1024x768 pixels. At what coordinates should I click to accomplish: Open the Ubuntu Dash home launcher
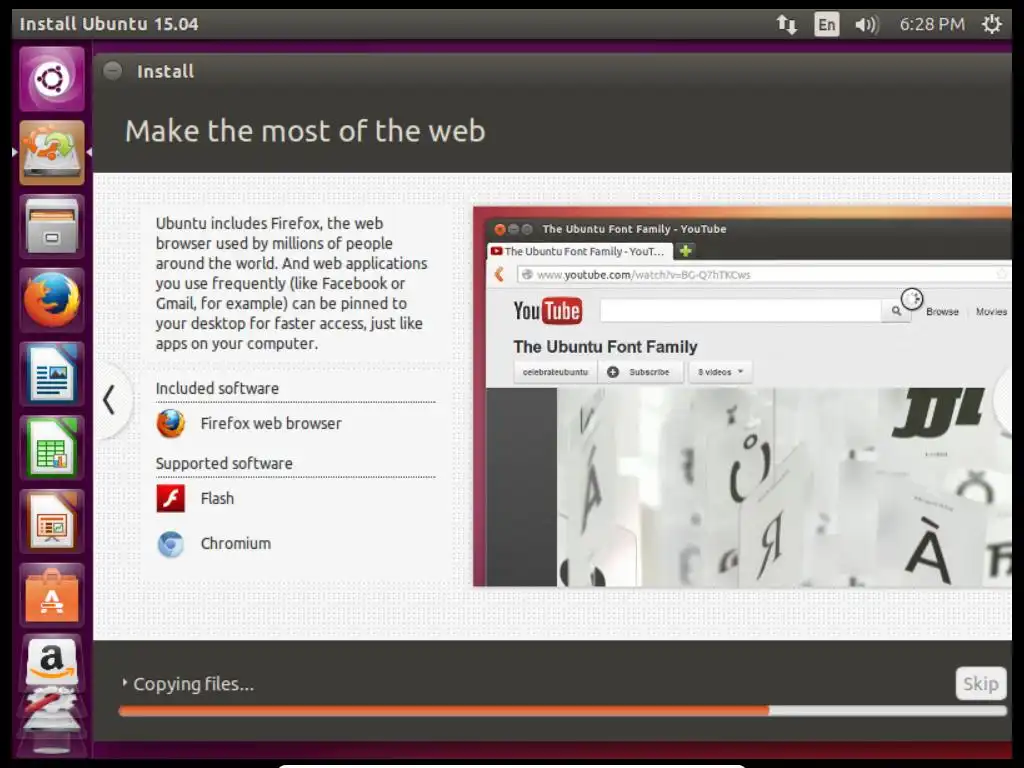tap(52, 79)
